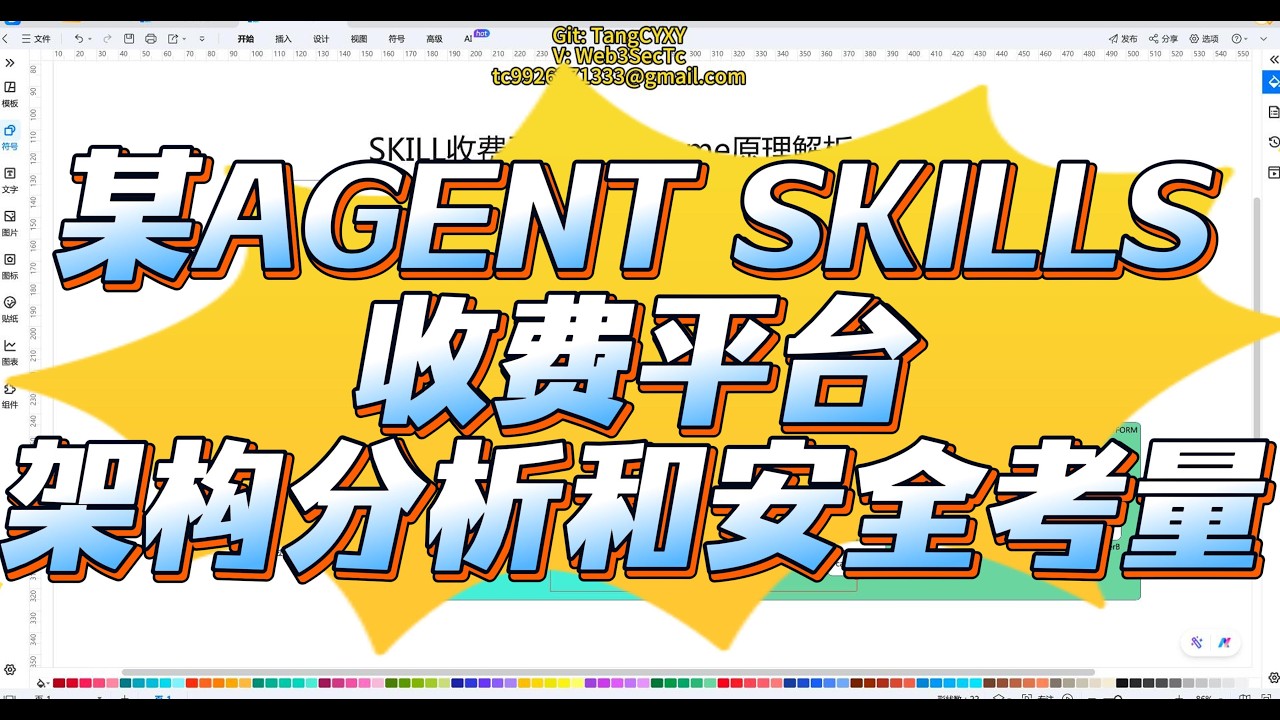Click the horizontal canvas scrollbar
The height and width of the screenshot is (720, 1280).
(608, 672)
